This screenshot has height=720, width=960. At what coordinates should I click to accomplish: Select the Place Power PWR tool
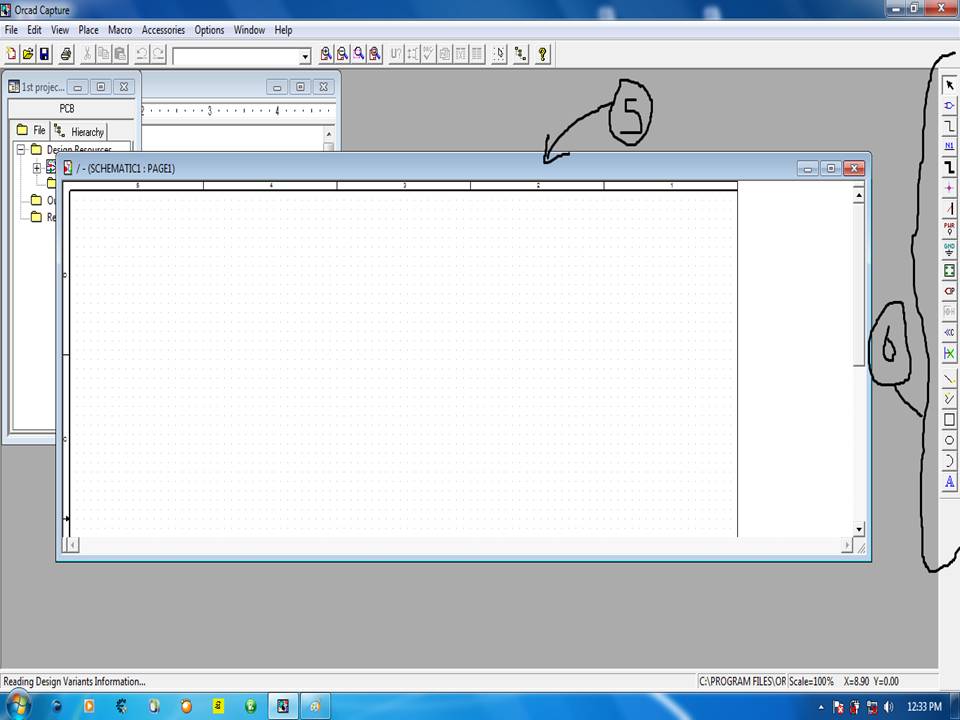(x=949, y=229)
